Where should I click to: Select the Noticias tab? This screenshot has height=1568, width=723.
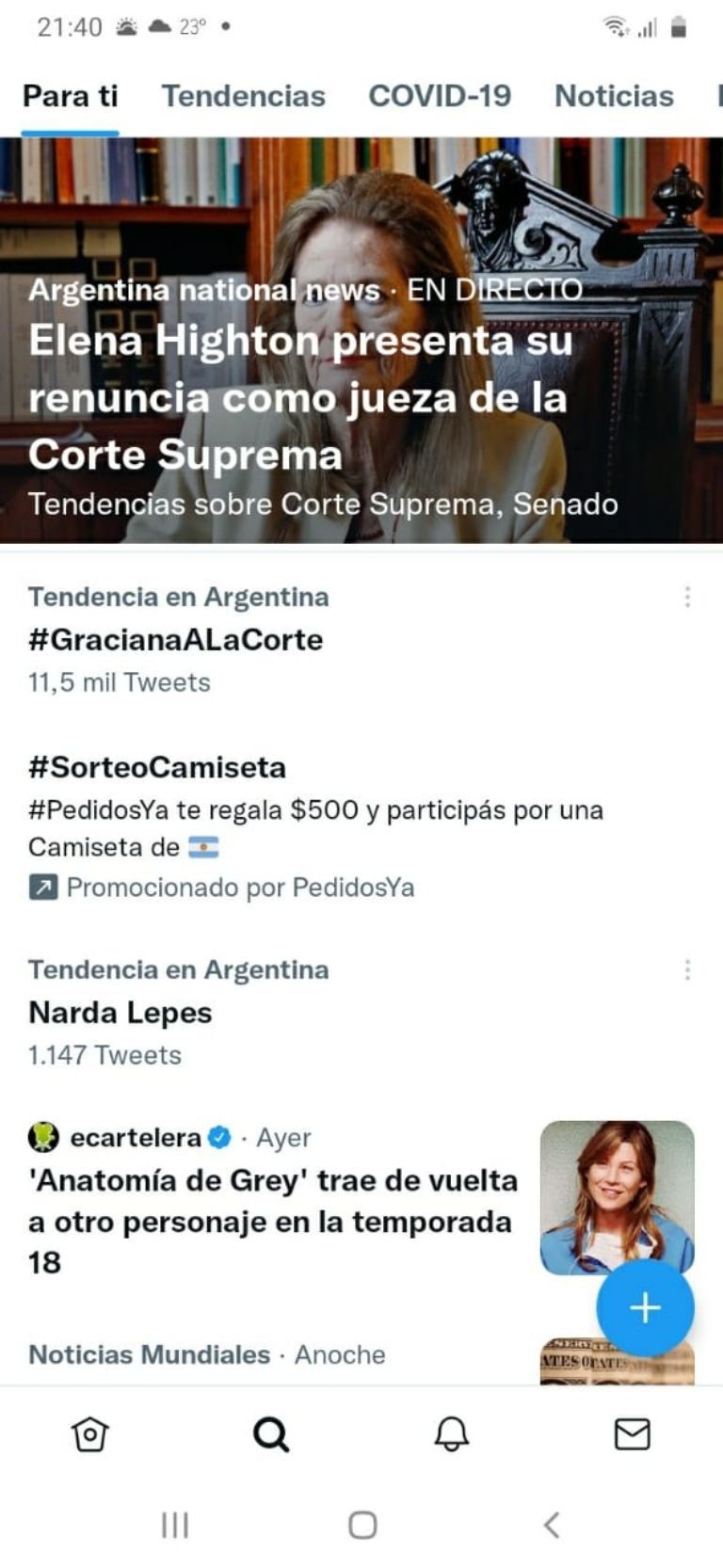(x=614, y=96)
